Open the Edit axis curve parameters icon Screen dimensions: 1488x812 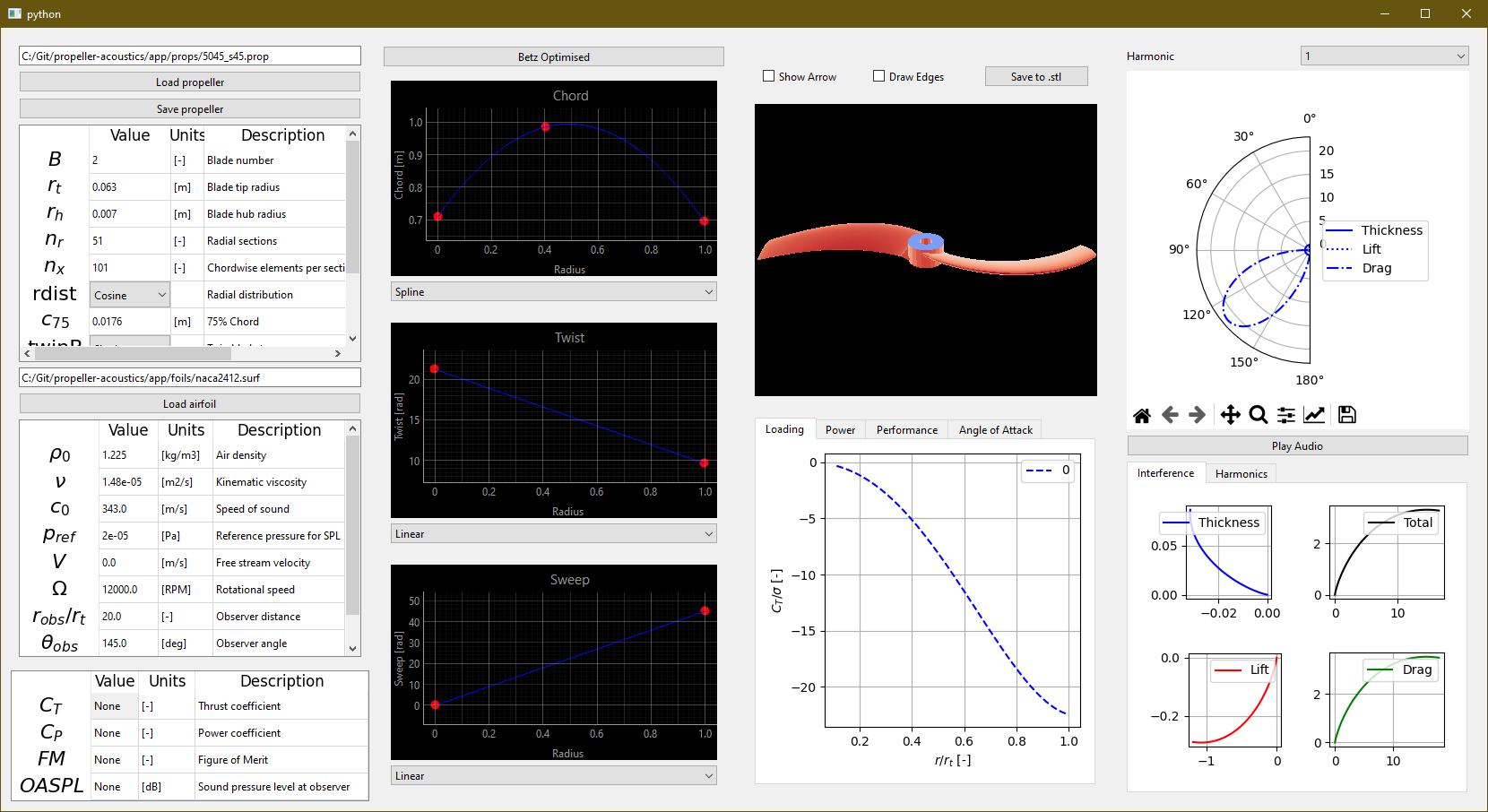[x=1314, y=415]
